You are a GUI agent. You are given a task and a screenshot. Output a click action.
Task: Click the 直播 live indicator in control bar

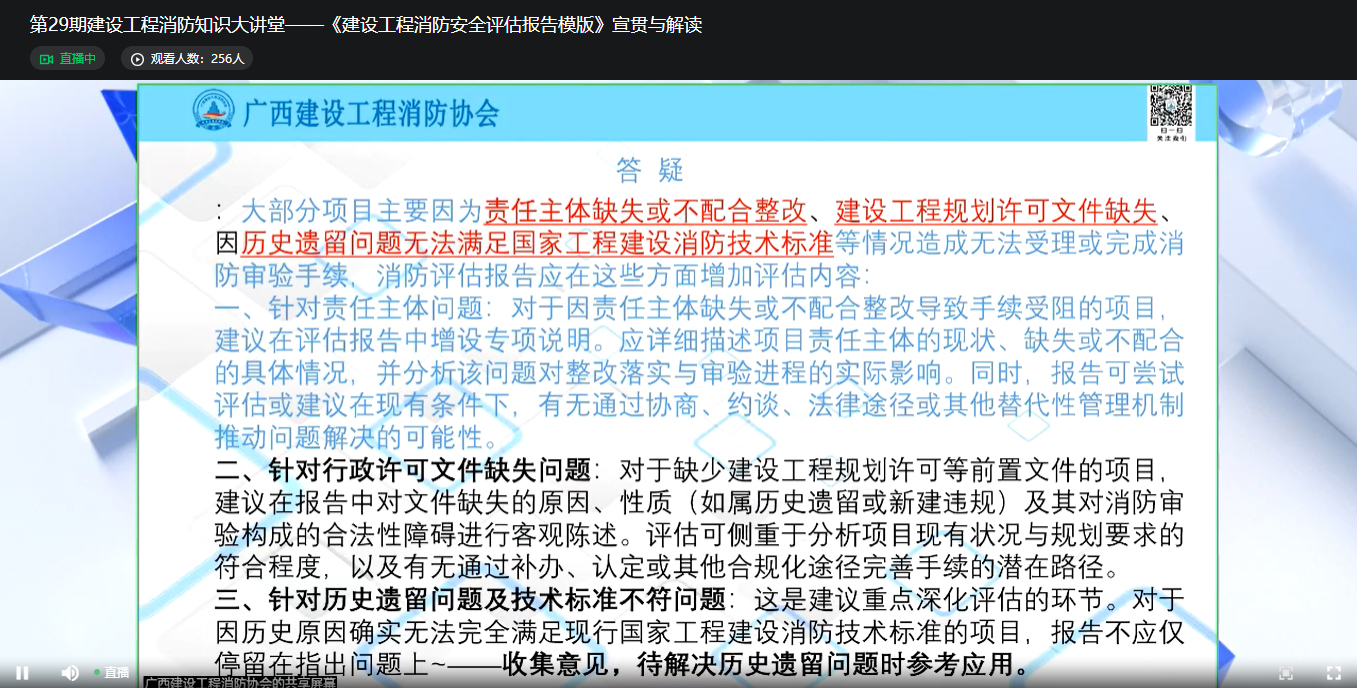point(112,673)
